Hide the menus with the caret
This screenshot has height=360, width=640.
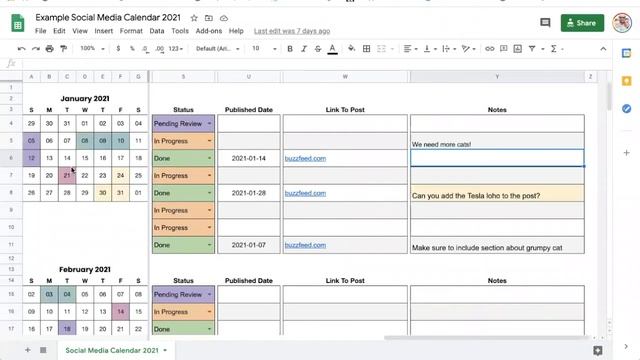(603, 49)
